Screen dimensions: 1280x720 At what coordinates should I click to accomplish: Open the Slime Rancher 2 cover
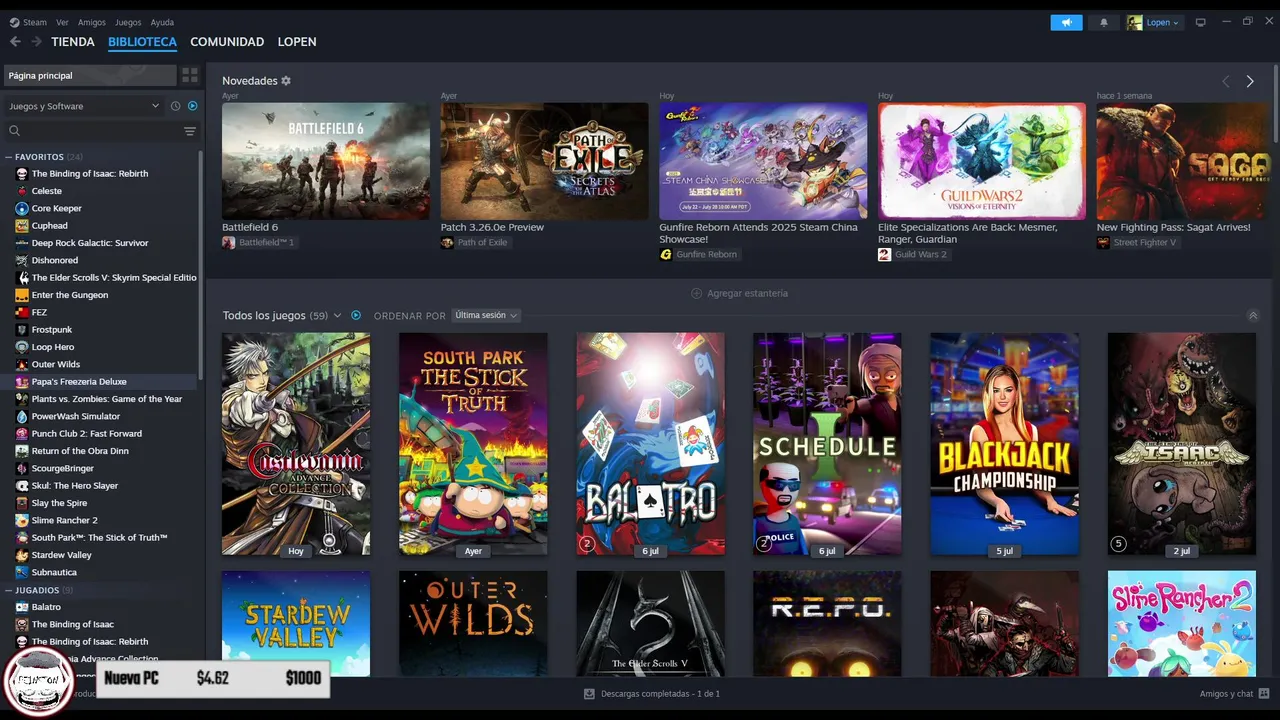[1182, 624]
